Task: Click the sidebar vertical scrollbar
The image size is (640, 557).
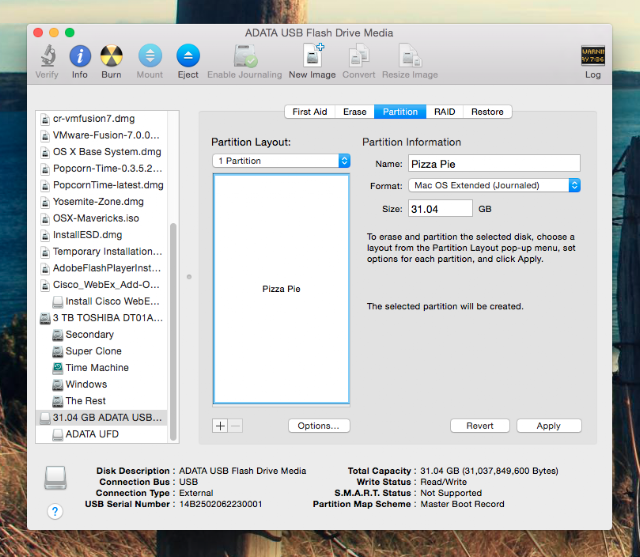Action: pyautogui.click(x=173, y=331)
